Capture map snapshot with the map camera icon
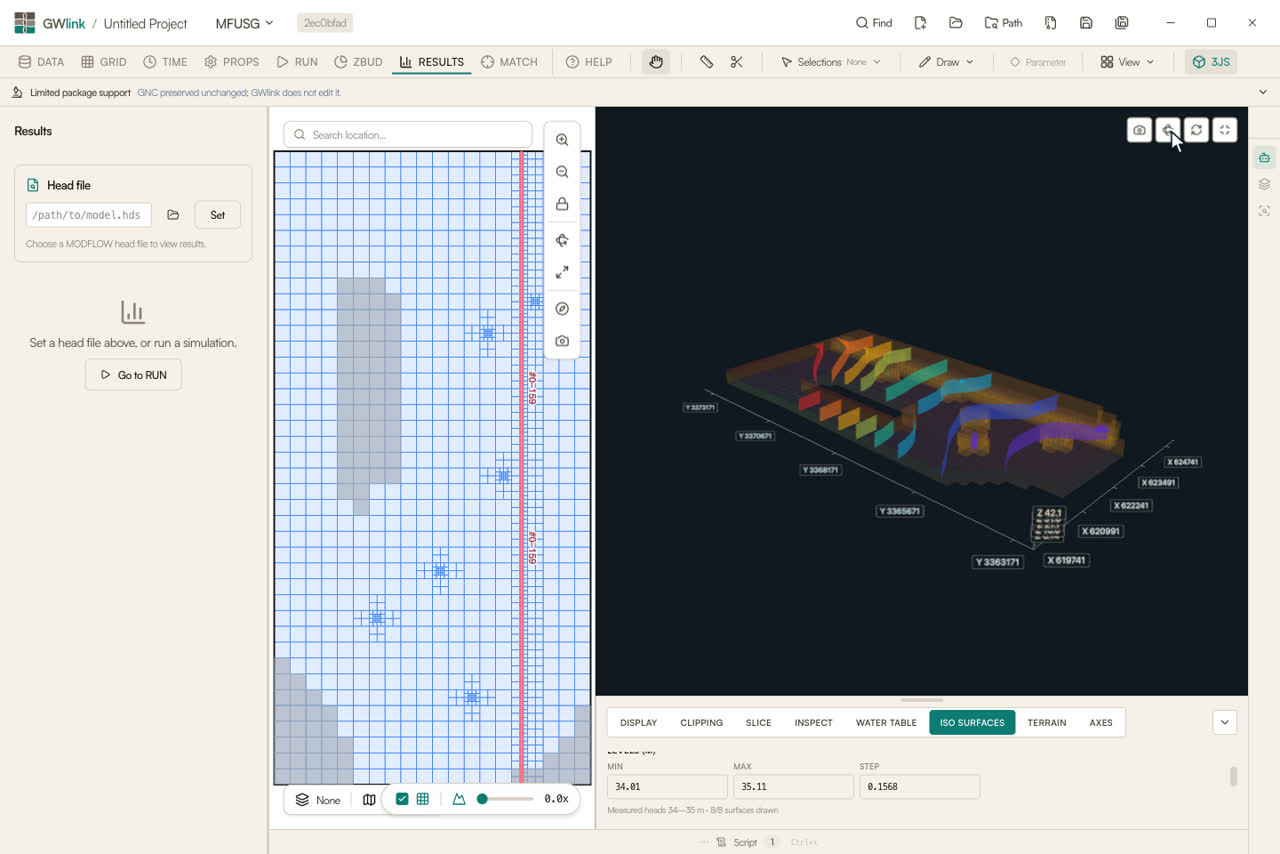The height and width of the screenshot is (854, 1280). (562, 341)
